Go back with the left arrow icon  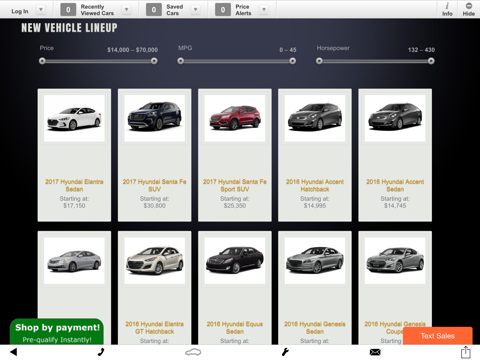click(13, 352)
